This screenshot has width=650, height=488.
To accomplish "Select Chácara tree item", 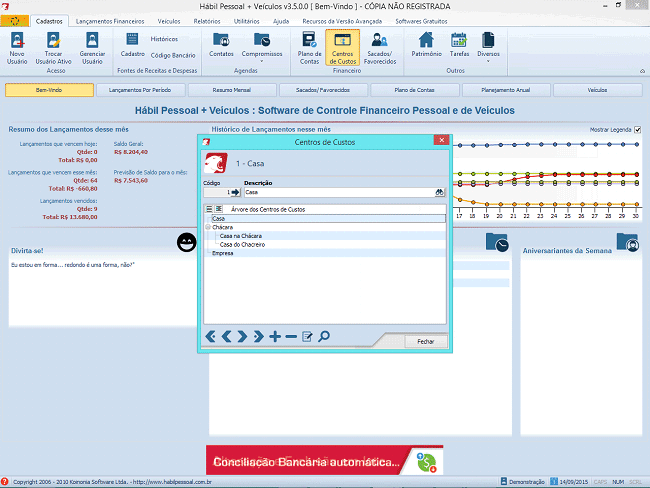I will (223, 227).
